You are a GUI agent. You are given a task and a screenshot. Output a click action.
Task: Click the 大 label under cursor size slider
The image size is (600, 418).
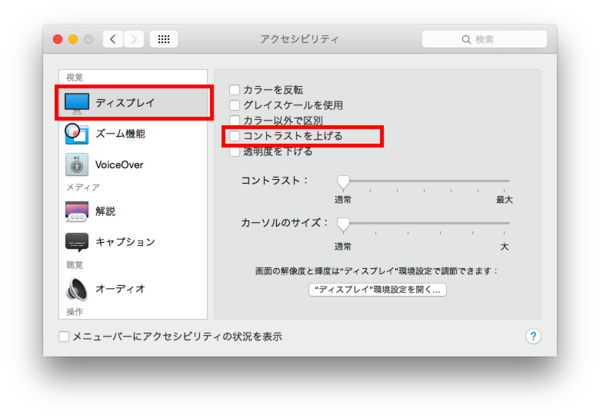(x=504, y=247)
